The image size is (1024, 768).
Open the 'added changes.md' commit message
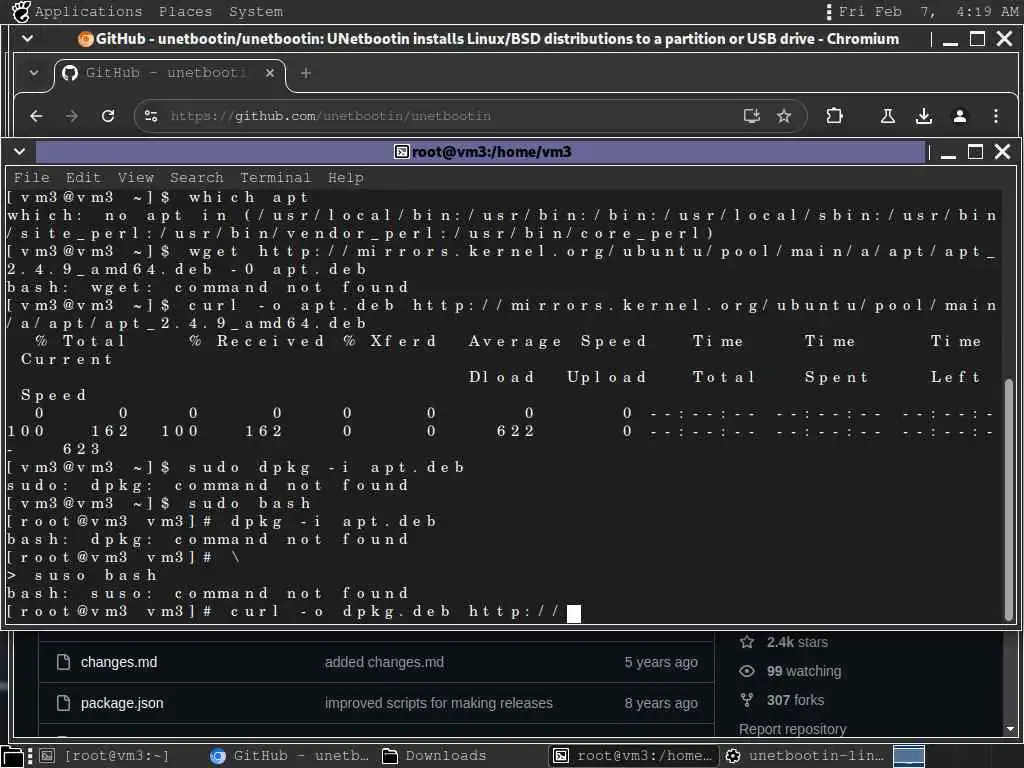(384, 662)
